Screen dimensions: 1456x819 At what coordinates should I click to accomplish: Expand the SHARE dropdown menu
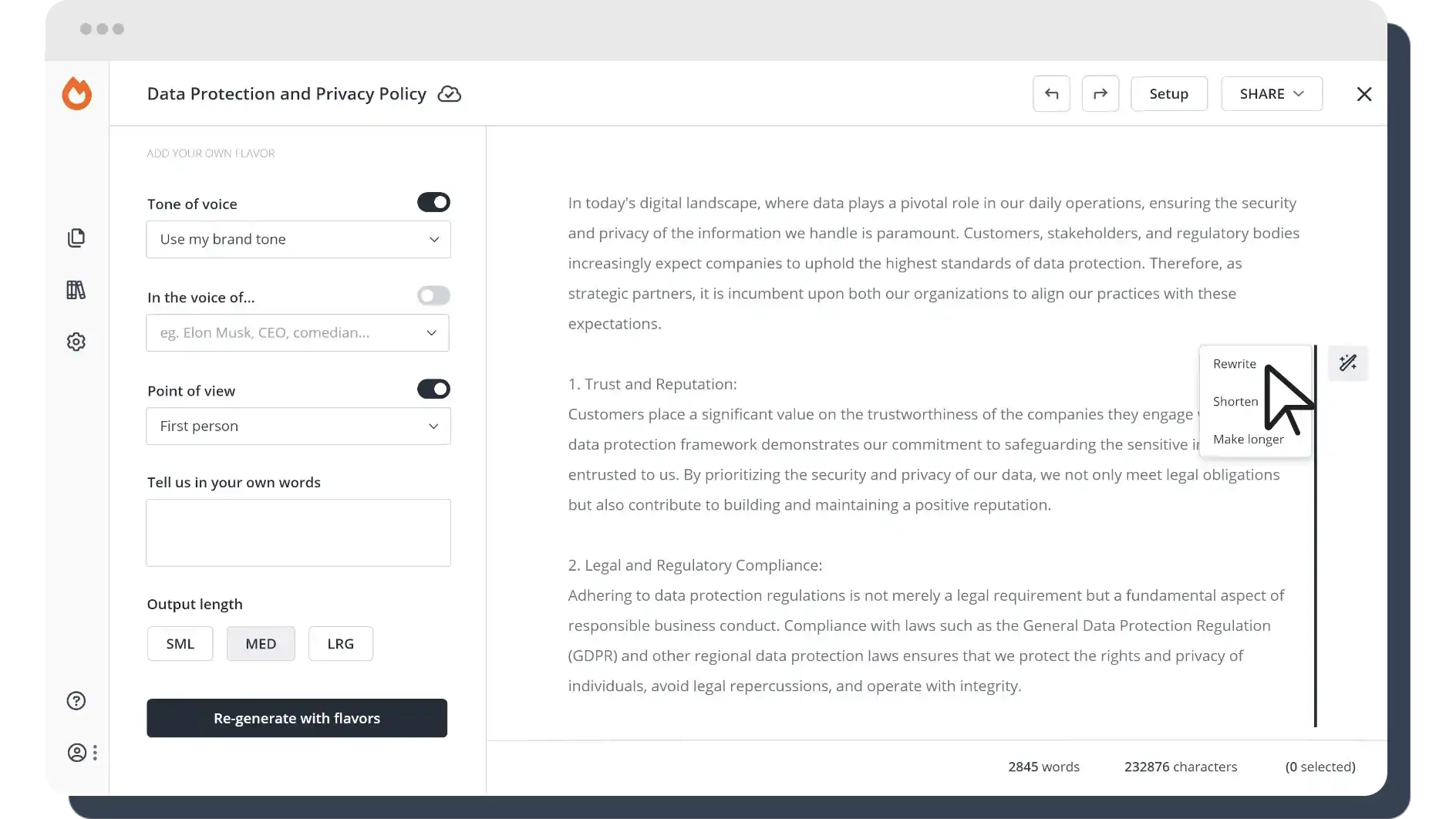tap(1272, 94)
